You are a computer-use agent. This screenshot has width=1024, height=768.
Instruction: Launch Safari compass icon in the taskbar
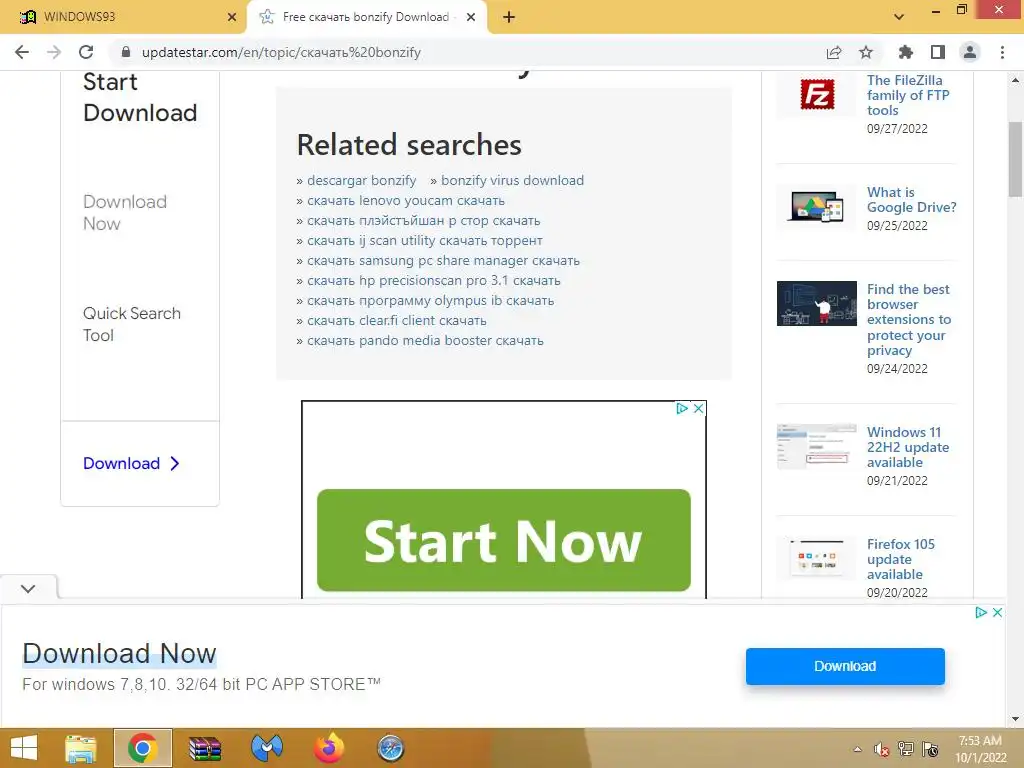point(391,748)
